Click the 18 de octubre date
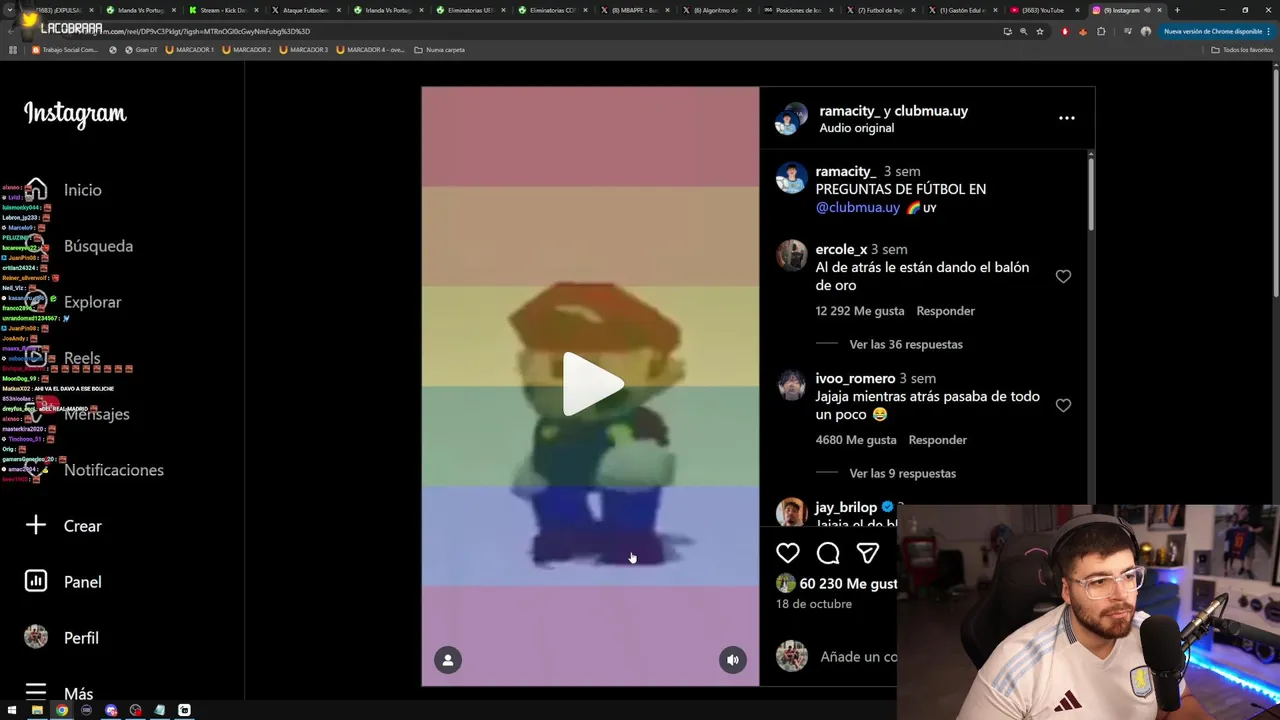Viewport: 1280px width, 720px height. [814, 604]
